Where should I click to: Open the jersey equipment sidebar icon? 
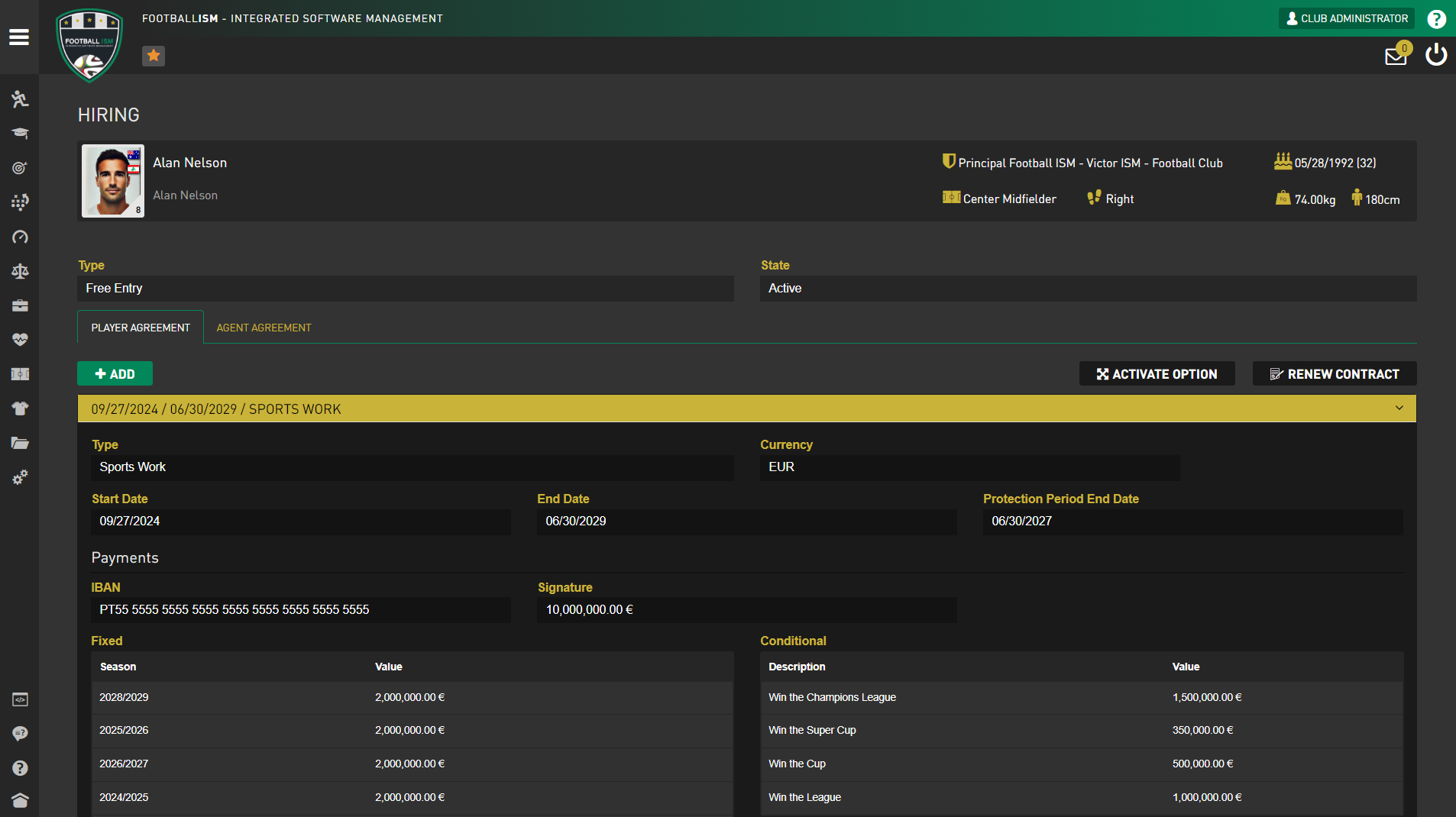click(20, 408)
